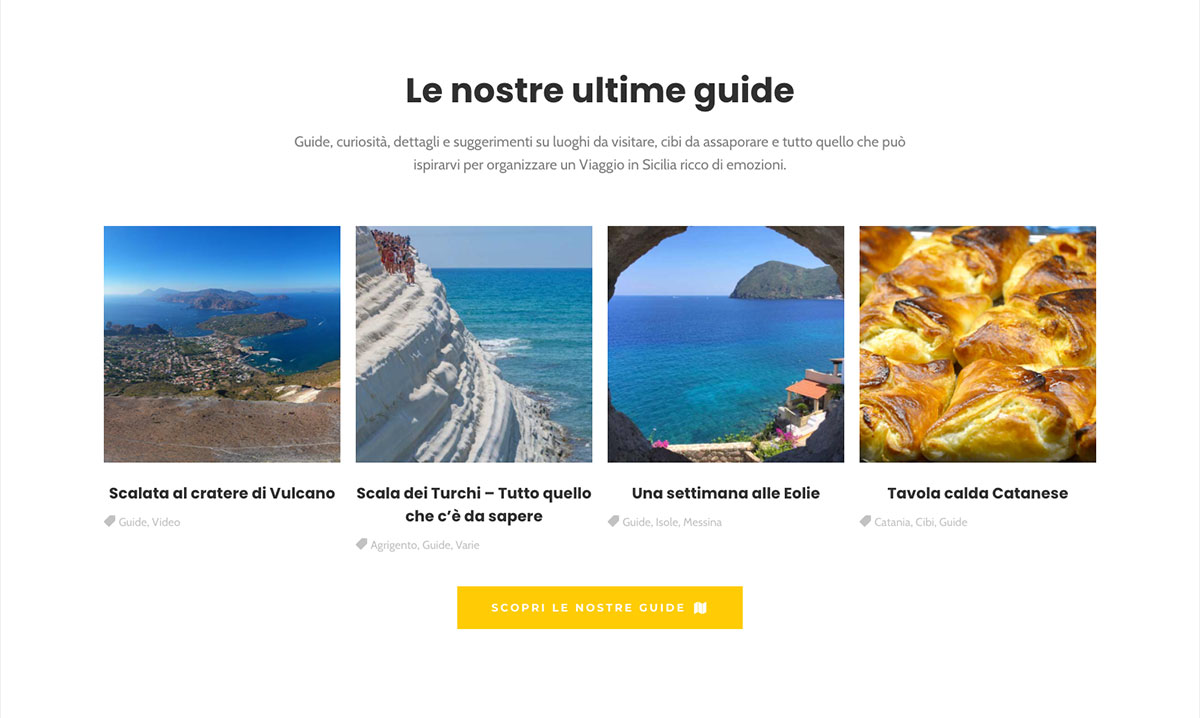
Task: Select the Video tag under Vulcano article
Action: coord(166,522)
